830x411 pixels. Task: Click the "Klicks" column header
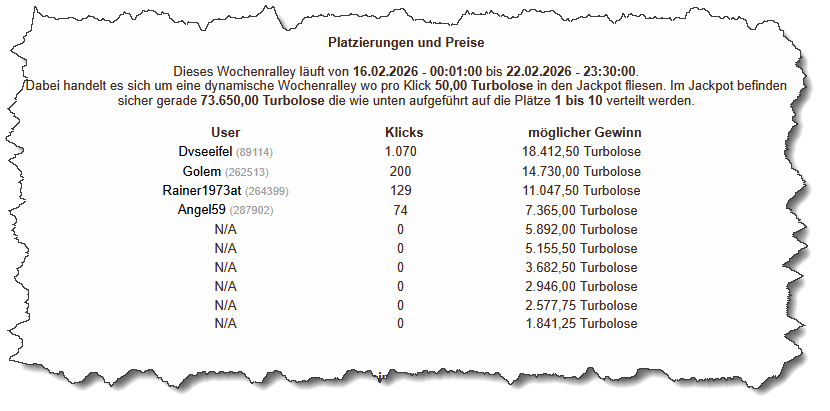[405, 132]
